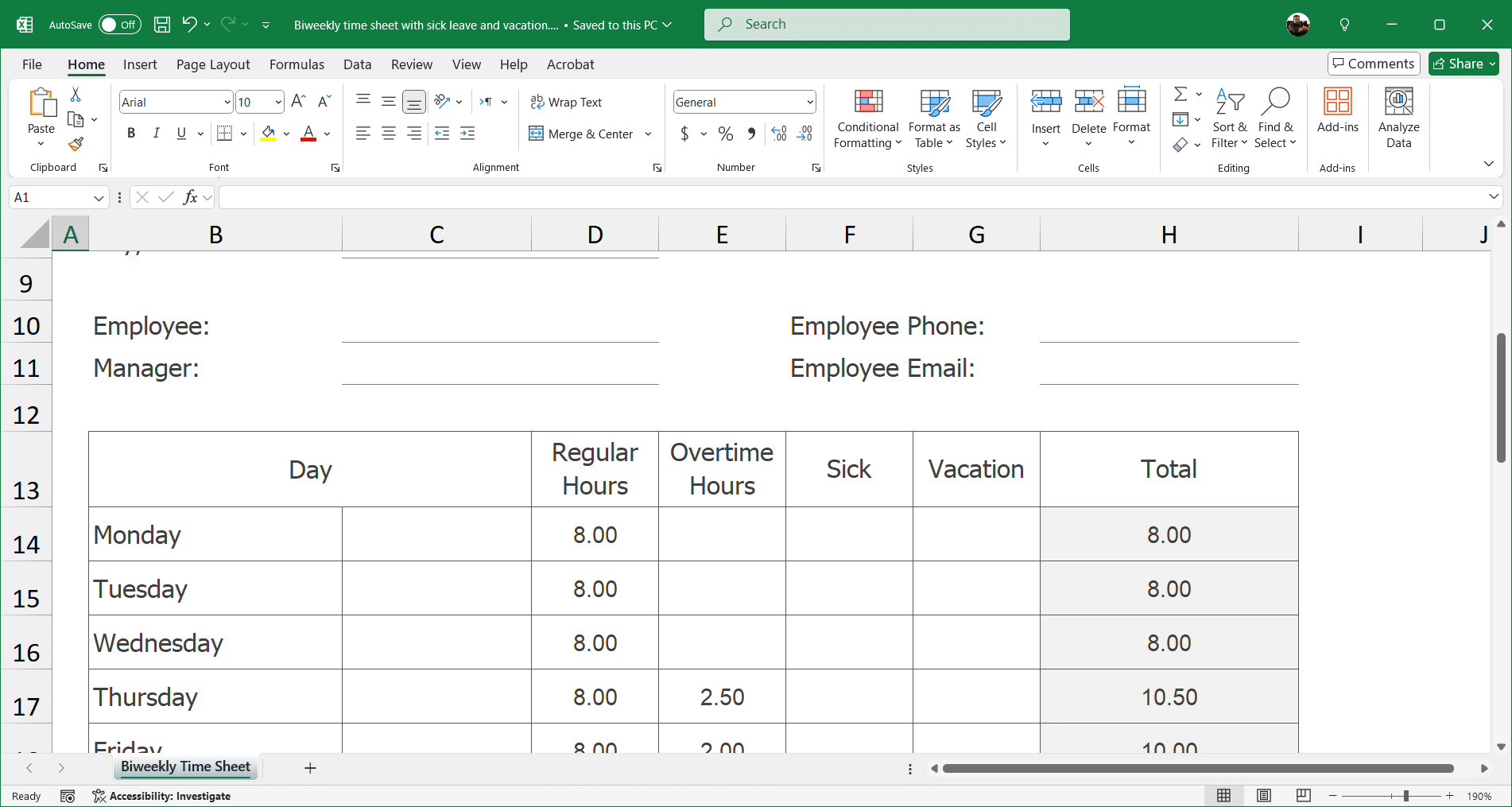Click Merge & Center

click(x=581, y=134)
